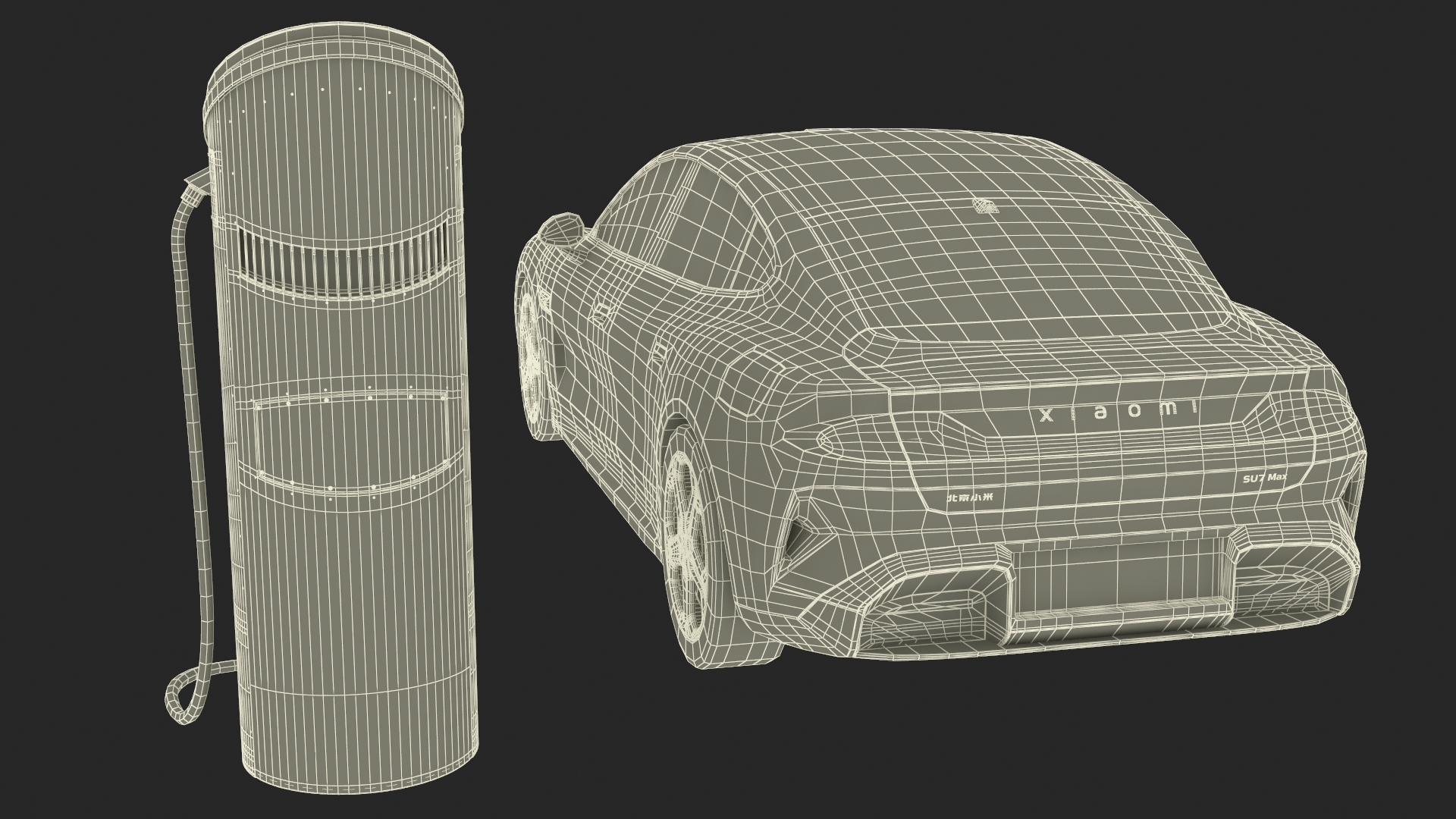Screen dimensions: 1456x819
Task: Click the "xiaomi" lettering on the trunk
Action: (1118, 410)
